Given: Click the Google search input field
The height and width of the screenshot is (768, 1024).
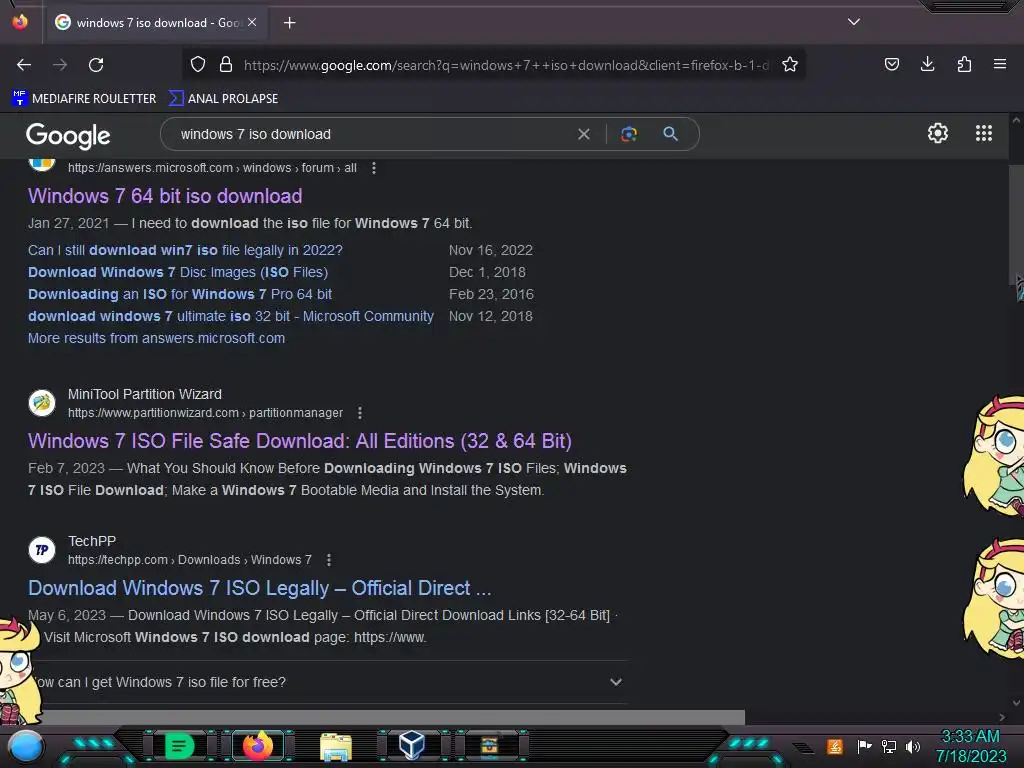Looking at the screenshot, I should [x=372, y=134].
